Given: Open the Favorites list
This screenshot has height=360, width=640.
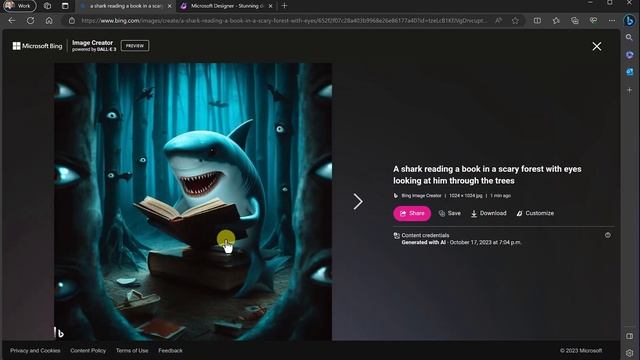Looking at the screenshot, I should click(x=556, y=20).
